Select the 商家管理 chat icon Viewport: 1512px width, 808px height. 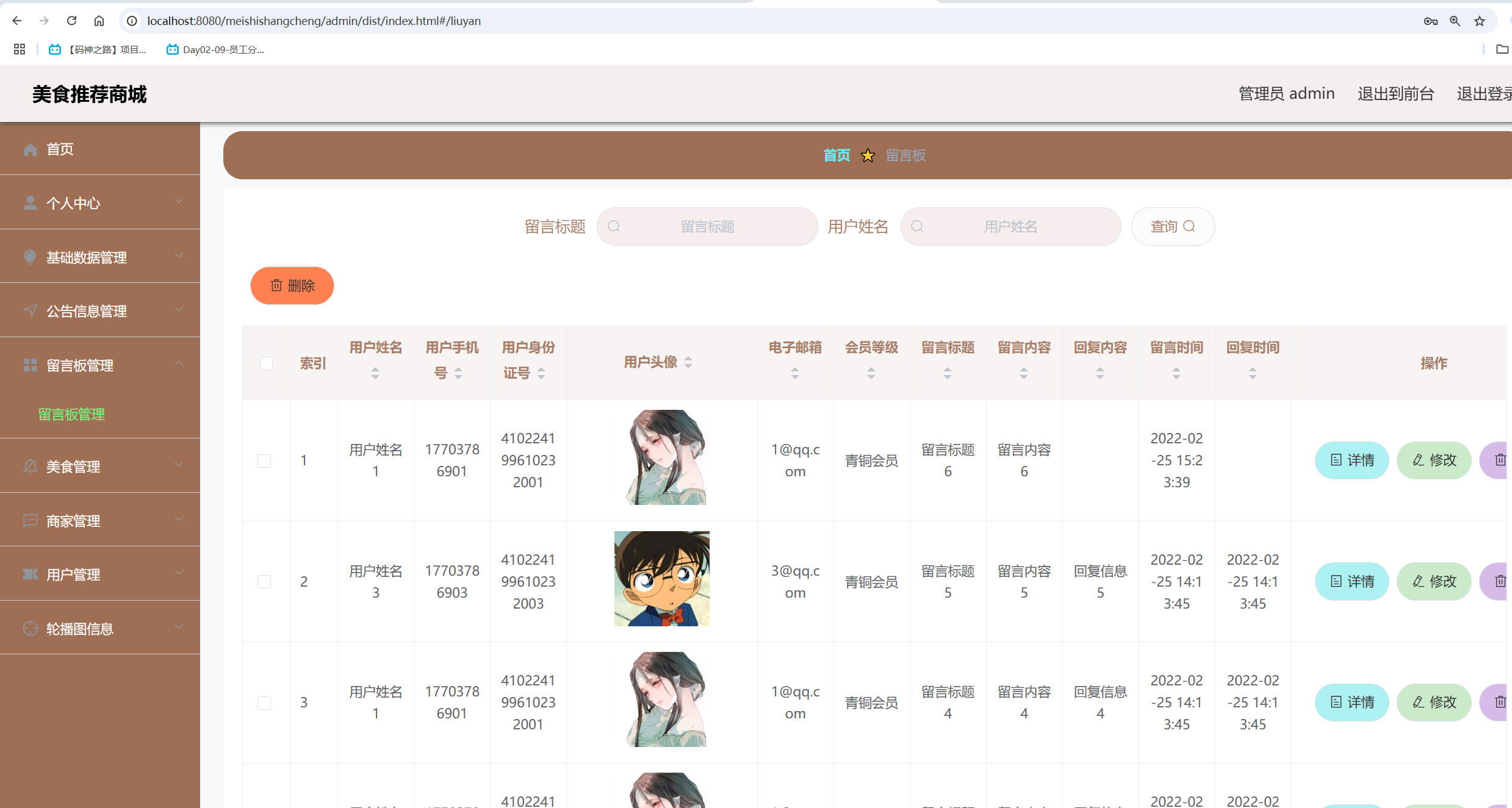30,520
